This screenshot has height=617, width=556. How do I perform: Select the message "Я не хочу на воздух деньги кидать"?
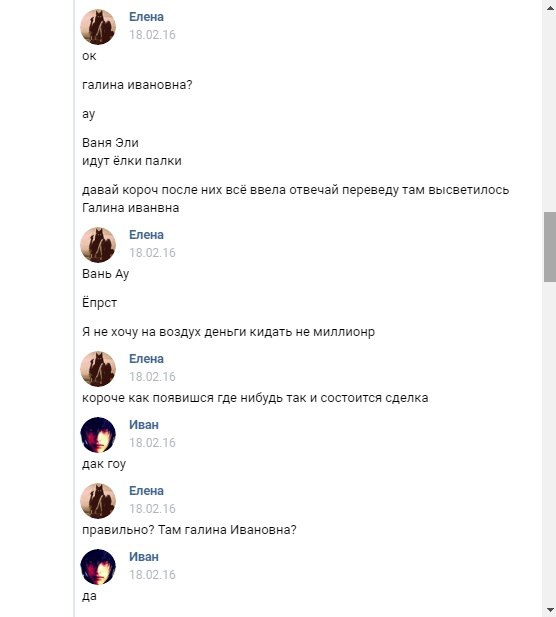(x=228, y=332)
